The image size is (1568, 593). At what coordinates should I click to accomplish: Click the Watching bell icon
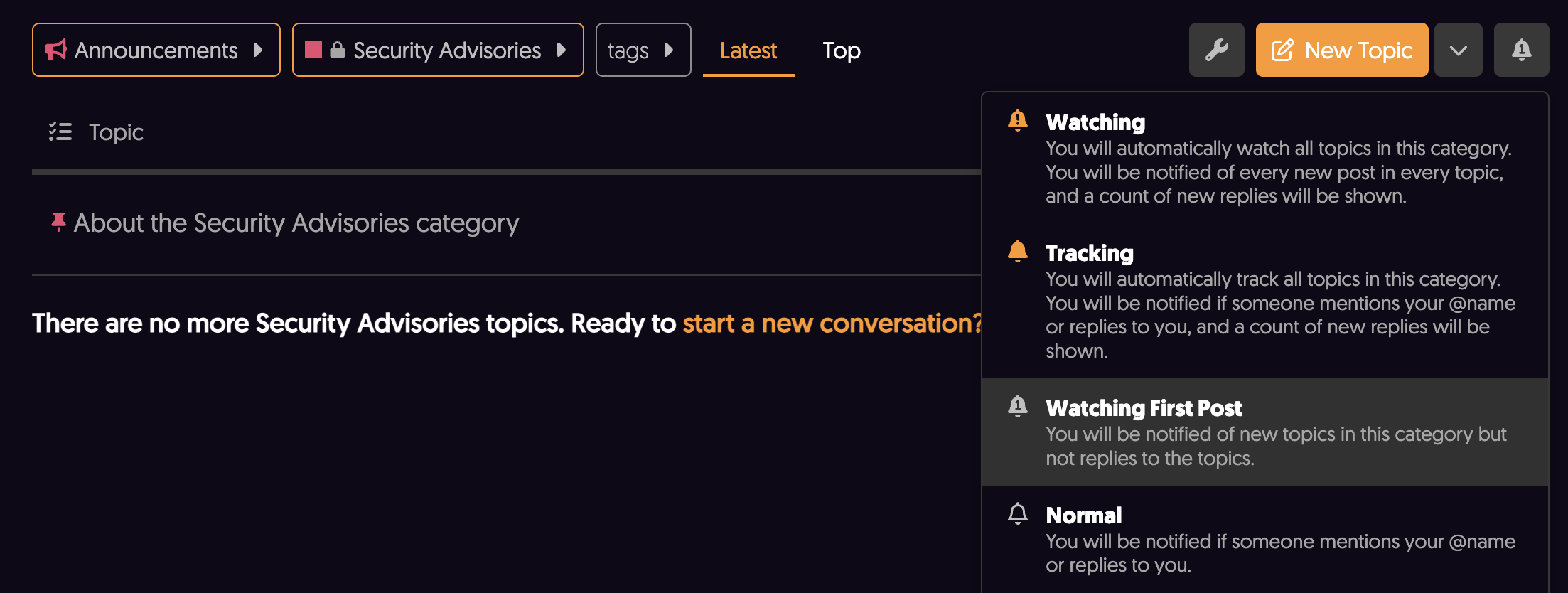[1018, 122]
